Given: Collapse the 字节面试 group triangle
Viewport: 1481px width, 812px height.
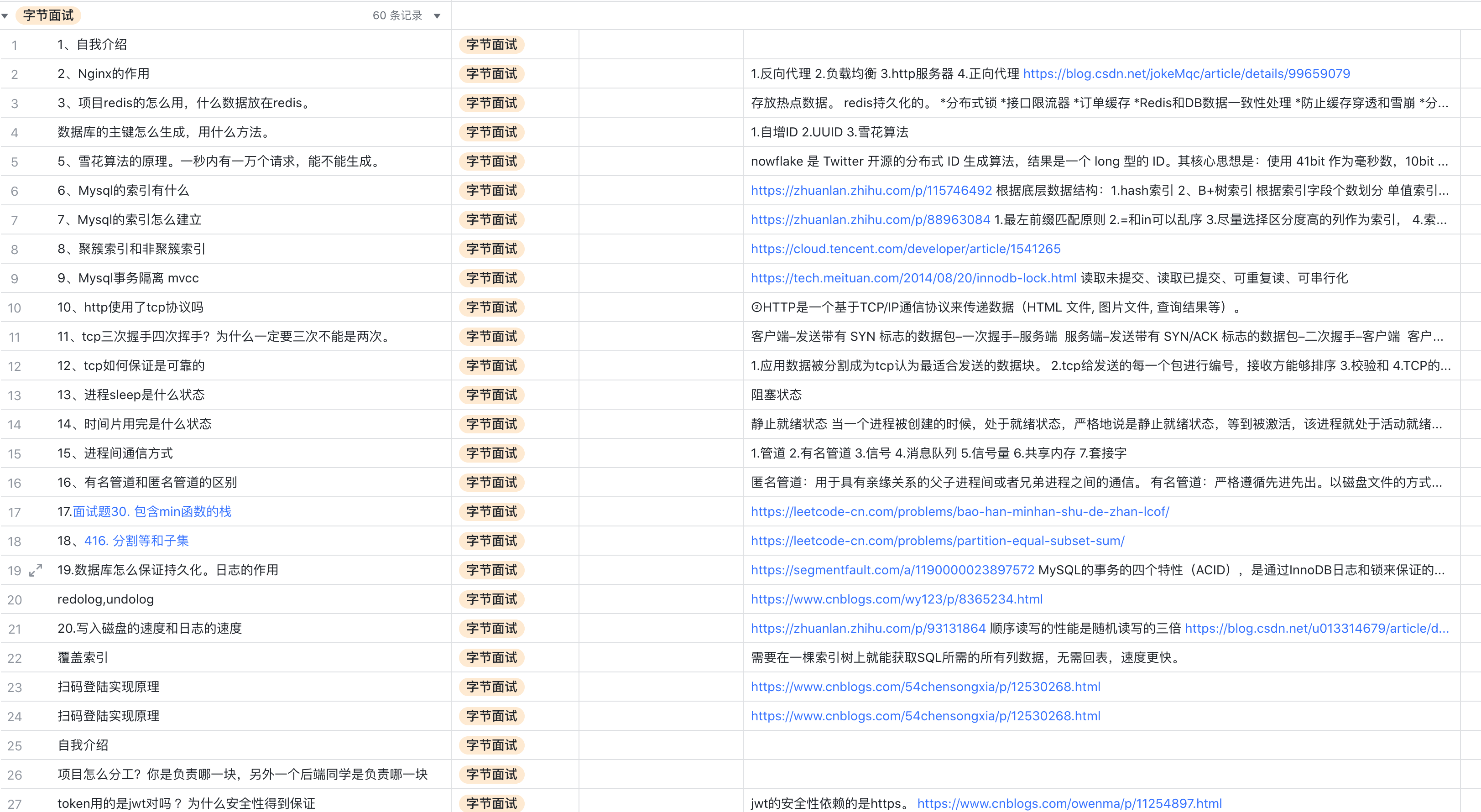Looking at the screenshot, I should click(5, 16).
